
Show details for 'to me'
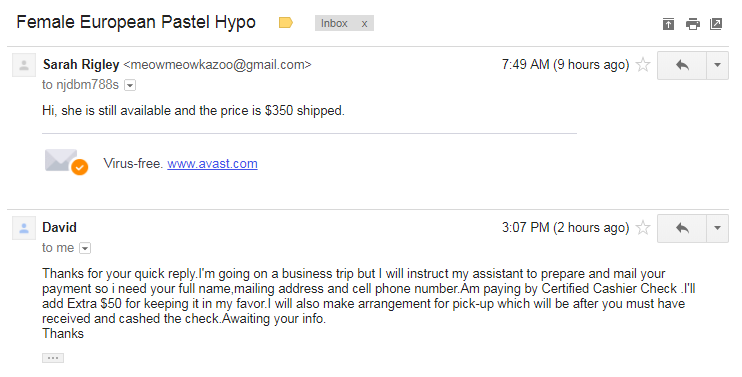point(85,248)
